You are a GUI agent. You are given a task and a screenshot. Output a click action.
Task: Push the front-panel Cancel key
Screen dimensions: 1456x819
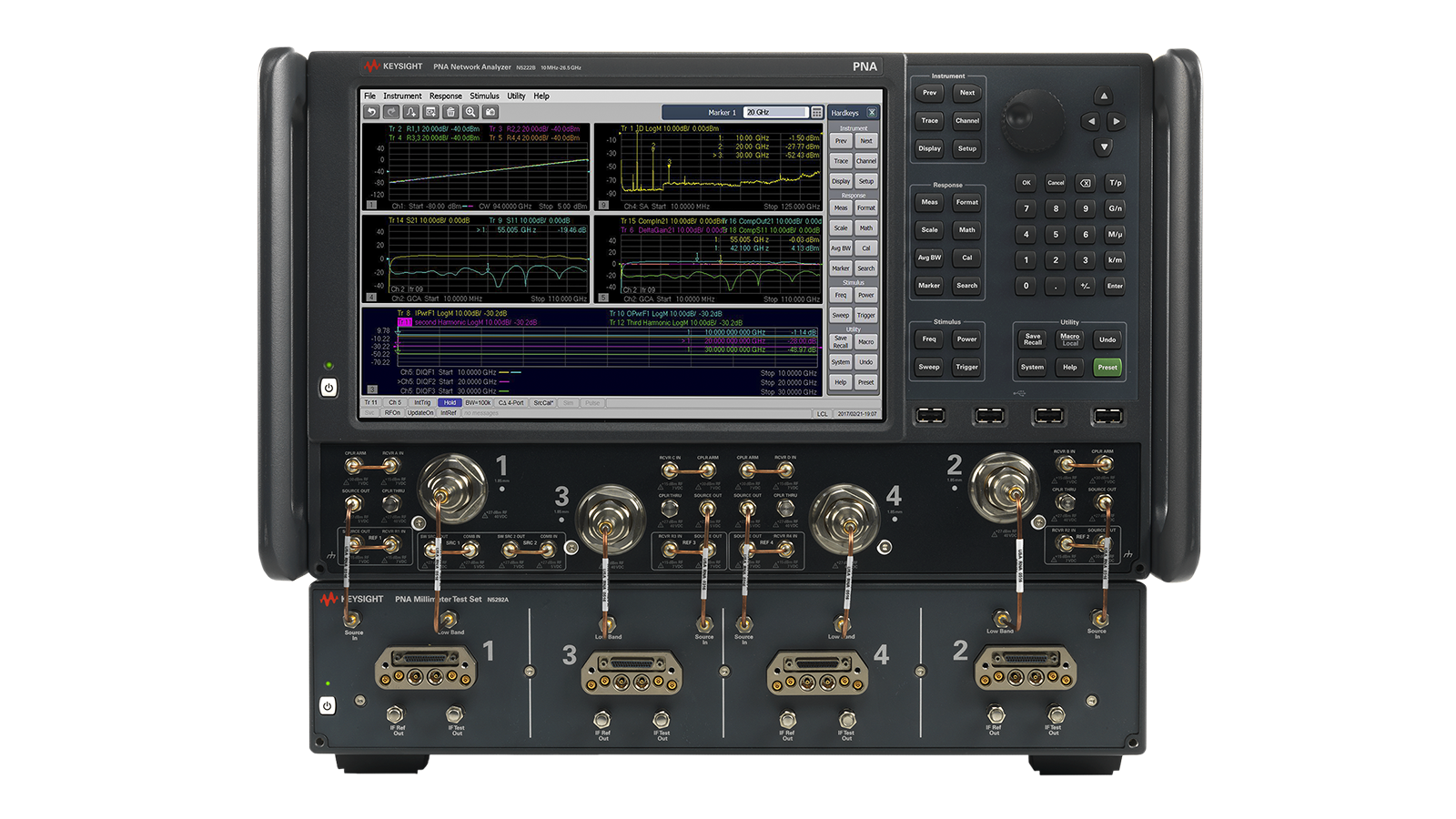(1056, 183)
